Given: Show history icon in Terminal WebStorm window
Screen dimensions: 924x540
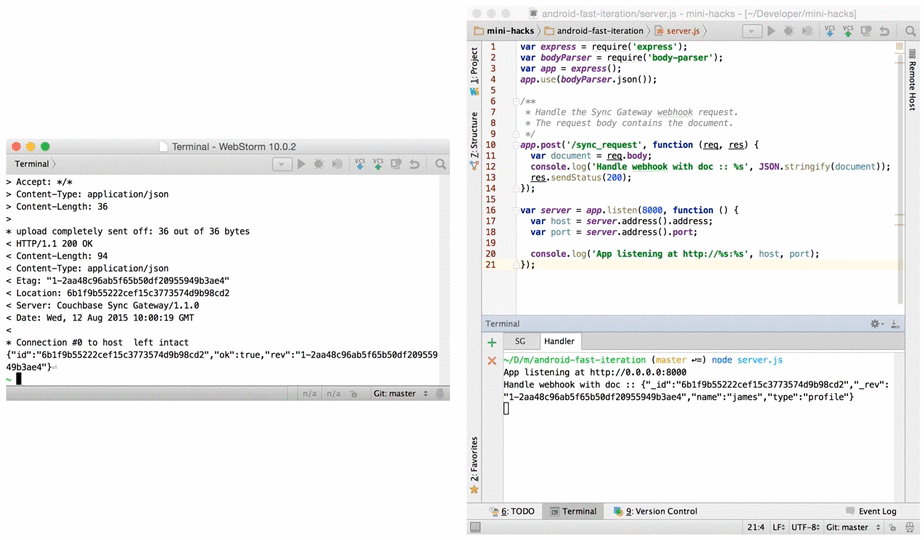Looking at the screenshot, I should coord(396,164).
